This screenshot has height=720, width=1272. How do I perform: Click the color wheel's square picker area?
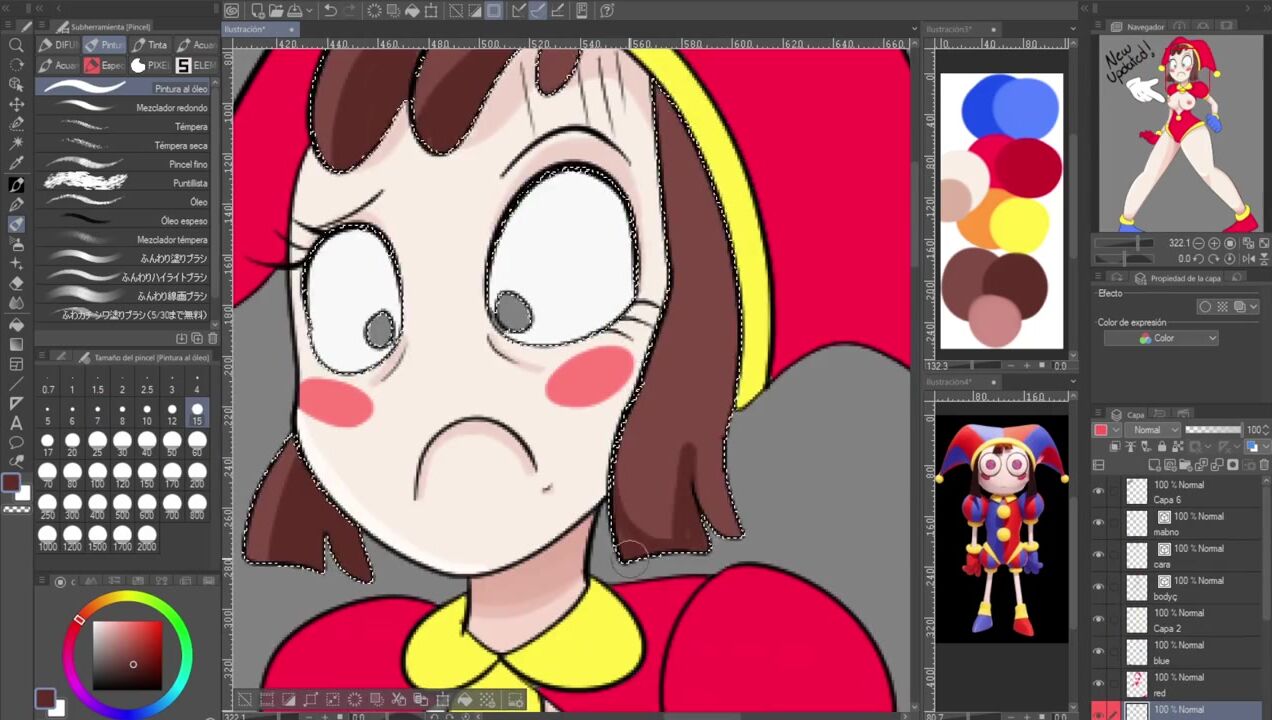[x=127, y=655]
